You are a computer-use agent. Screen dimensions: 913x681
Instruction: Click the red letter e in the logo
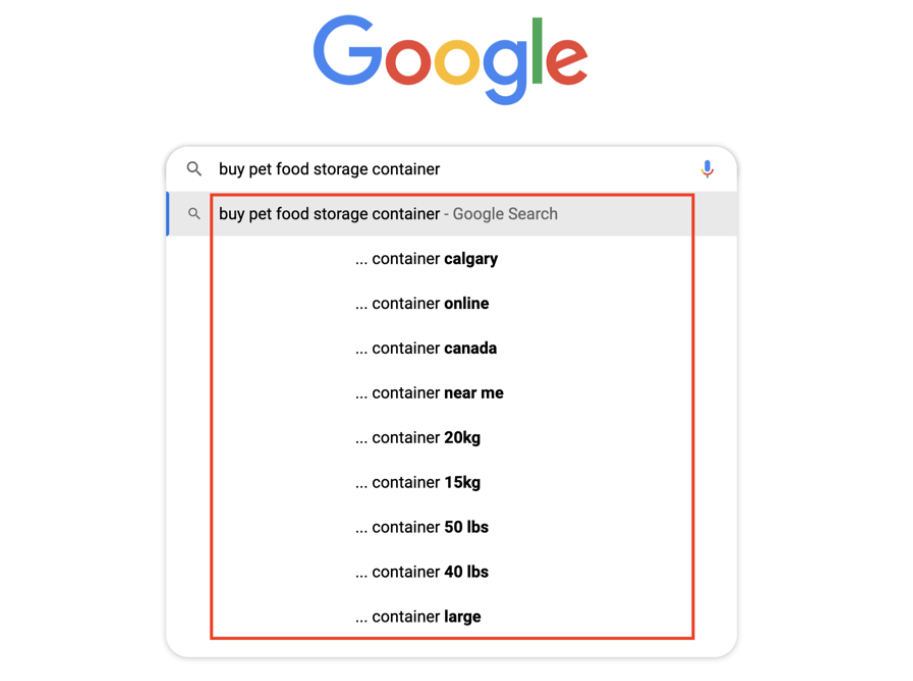[x=565, y=62]
